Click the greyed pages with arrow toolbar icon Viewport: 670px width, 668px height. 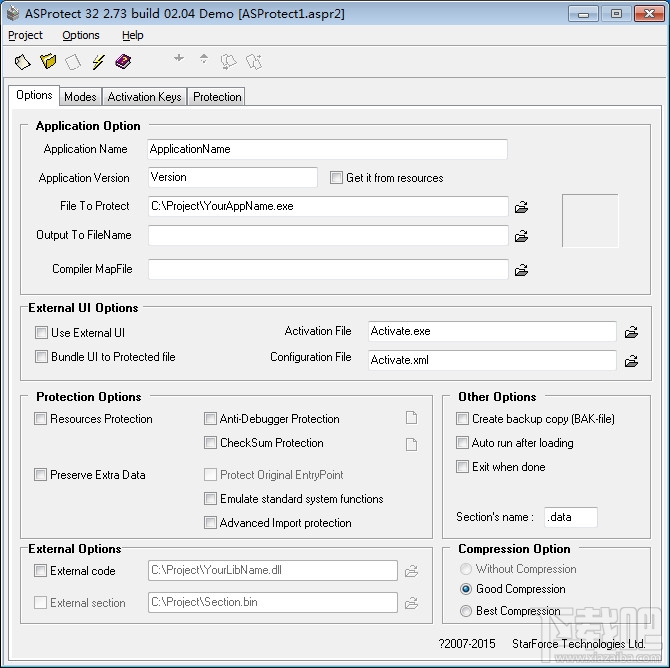(229, 62)
